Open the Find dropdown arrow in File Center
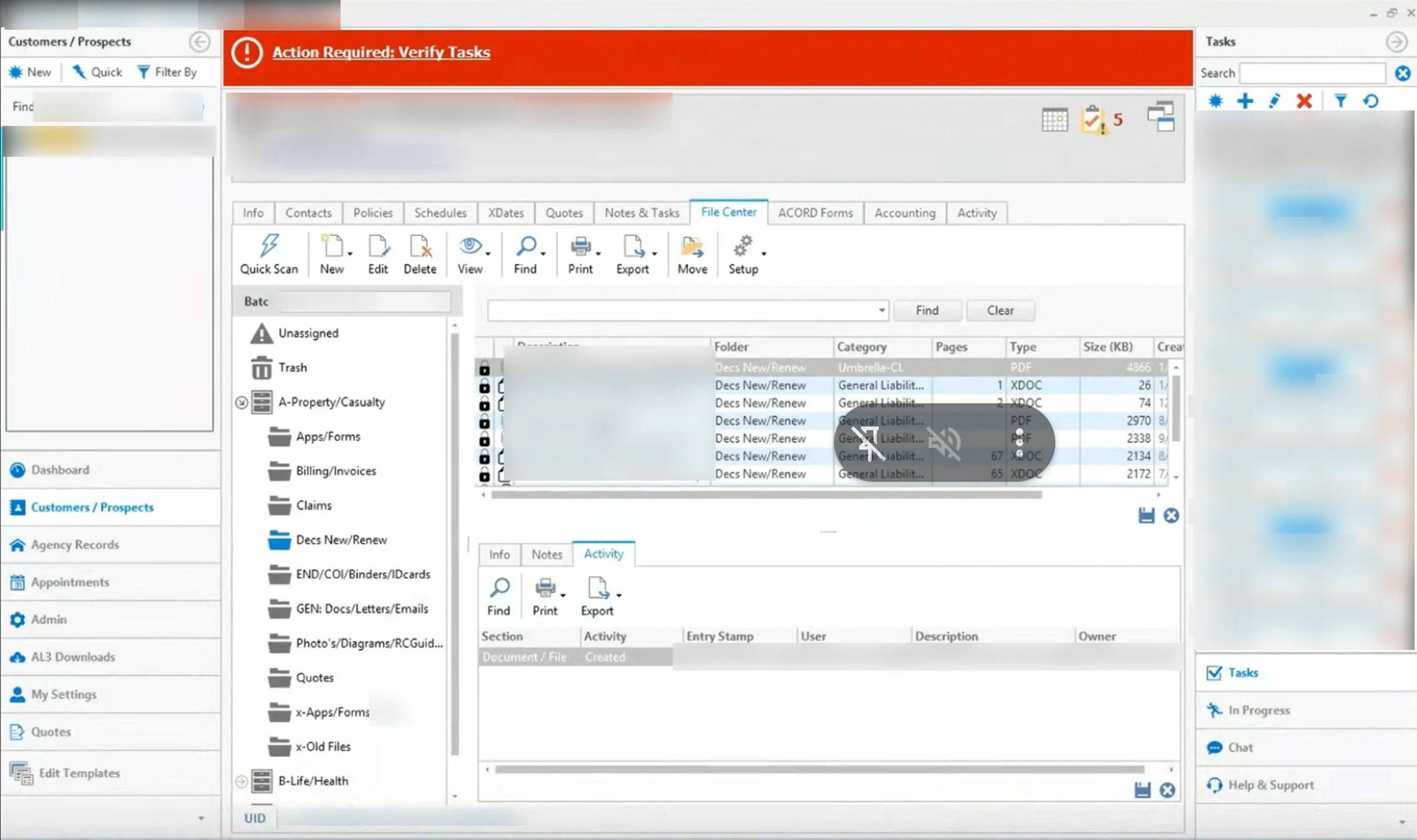Image resolution: width=1417 pixels, height=840 pixels. click(x=543, y=254)
